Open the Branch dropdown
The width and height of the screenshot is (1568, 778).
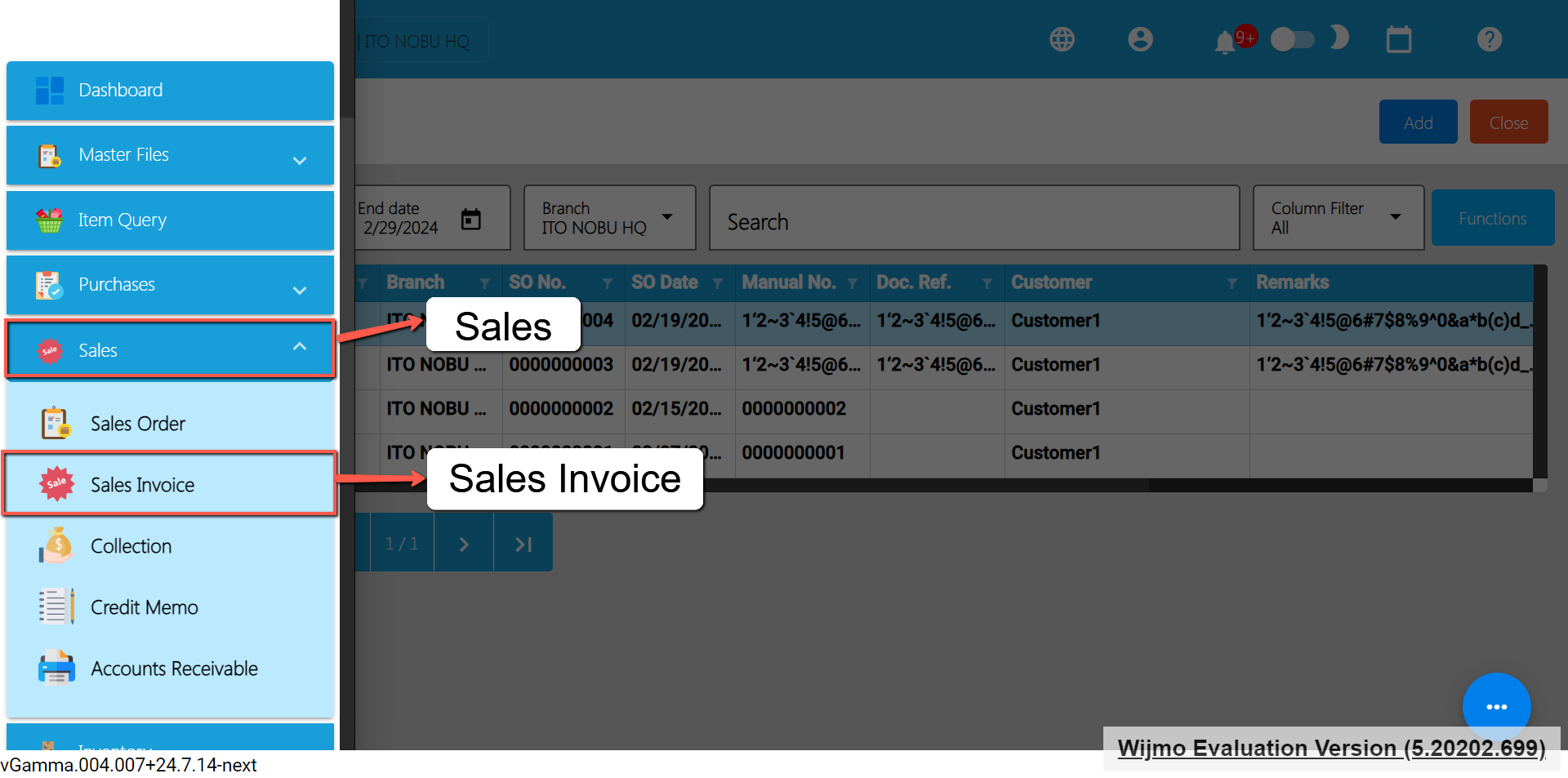(x=609, y=218)
